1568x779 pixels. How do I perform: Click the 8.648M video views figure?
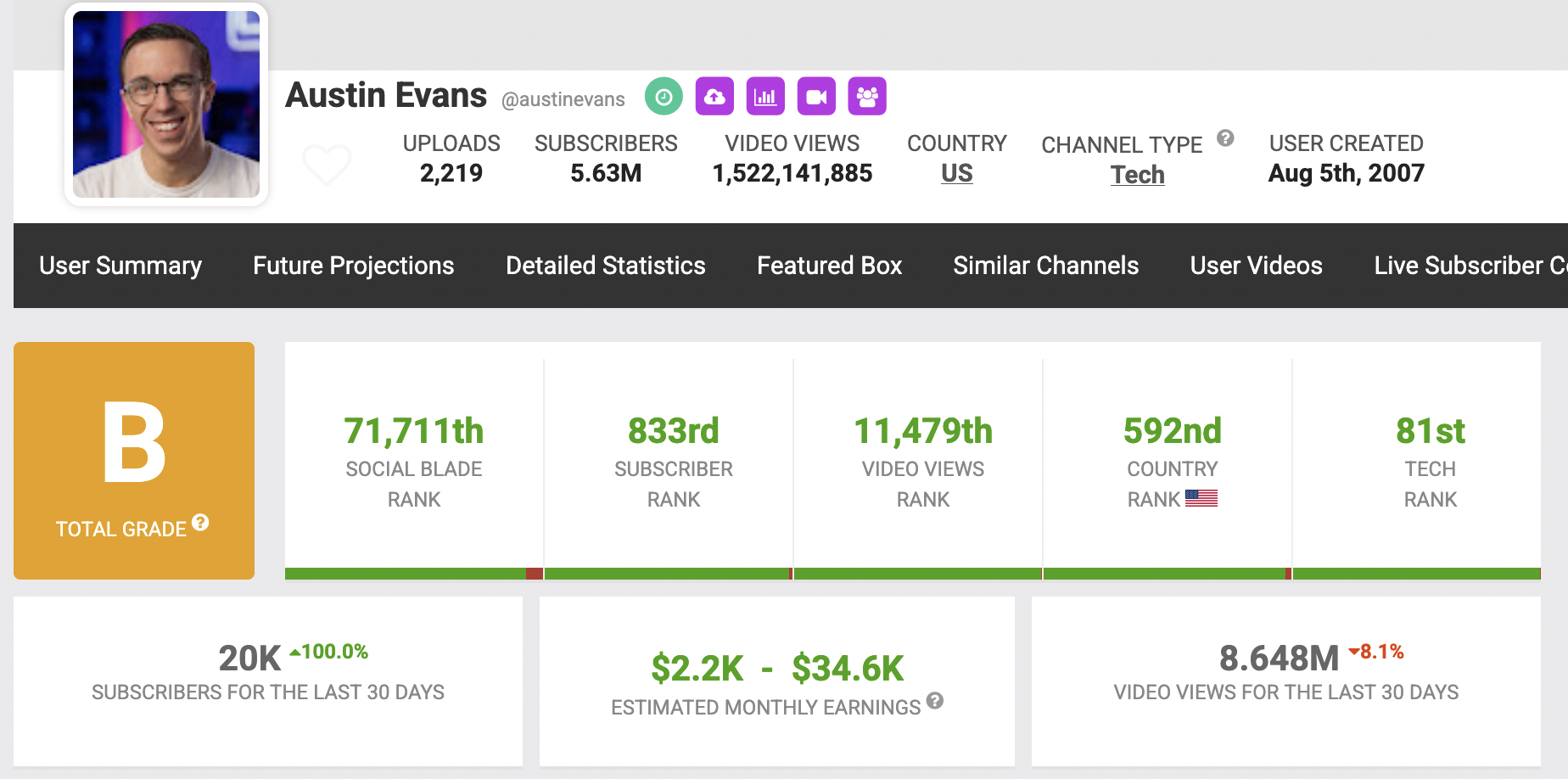(x=1279, y=659)
